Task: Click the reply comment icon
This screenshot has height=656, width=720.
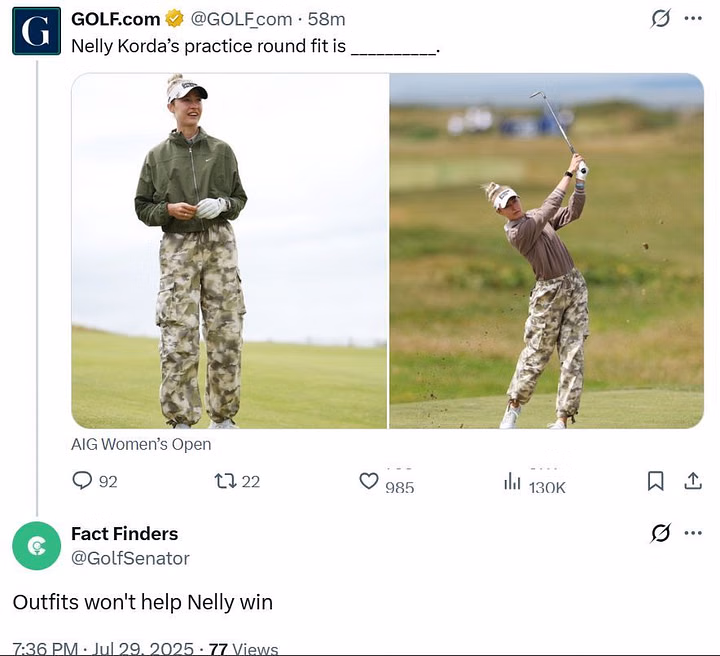Action: (x=82, y=481)
